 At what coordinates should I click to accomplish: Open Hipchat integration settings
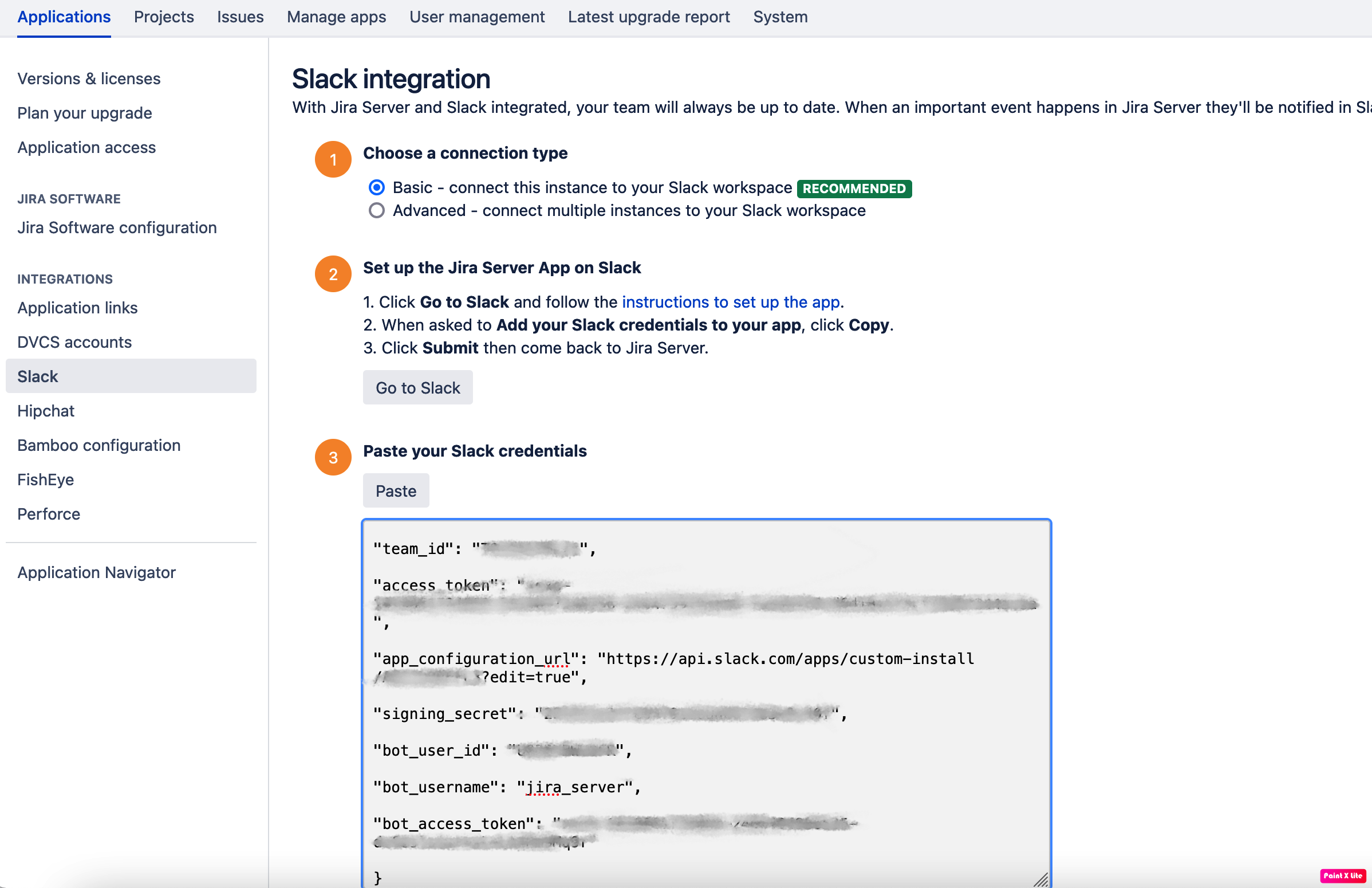(x=46, y=411)
